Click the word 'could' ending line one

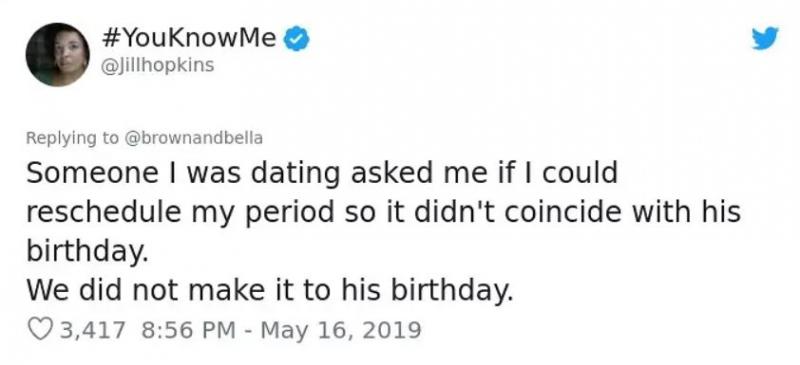580,174
